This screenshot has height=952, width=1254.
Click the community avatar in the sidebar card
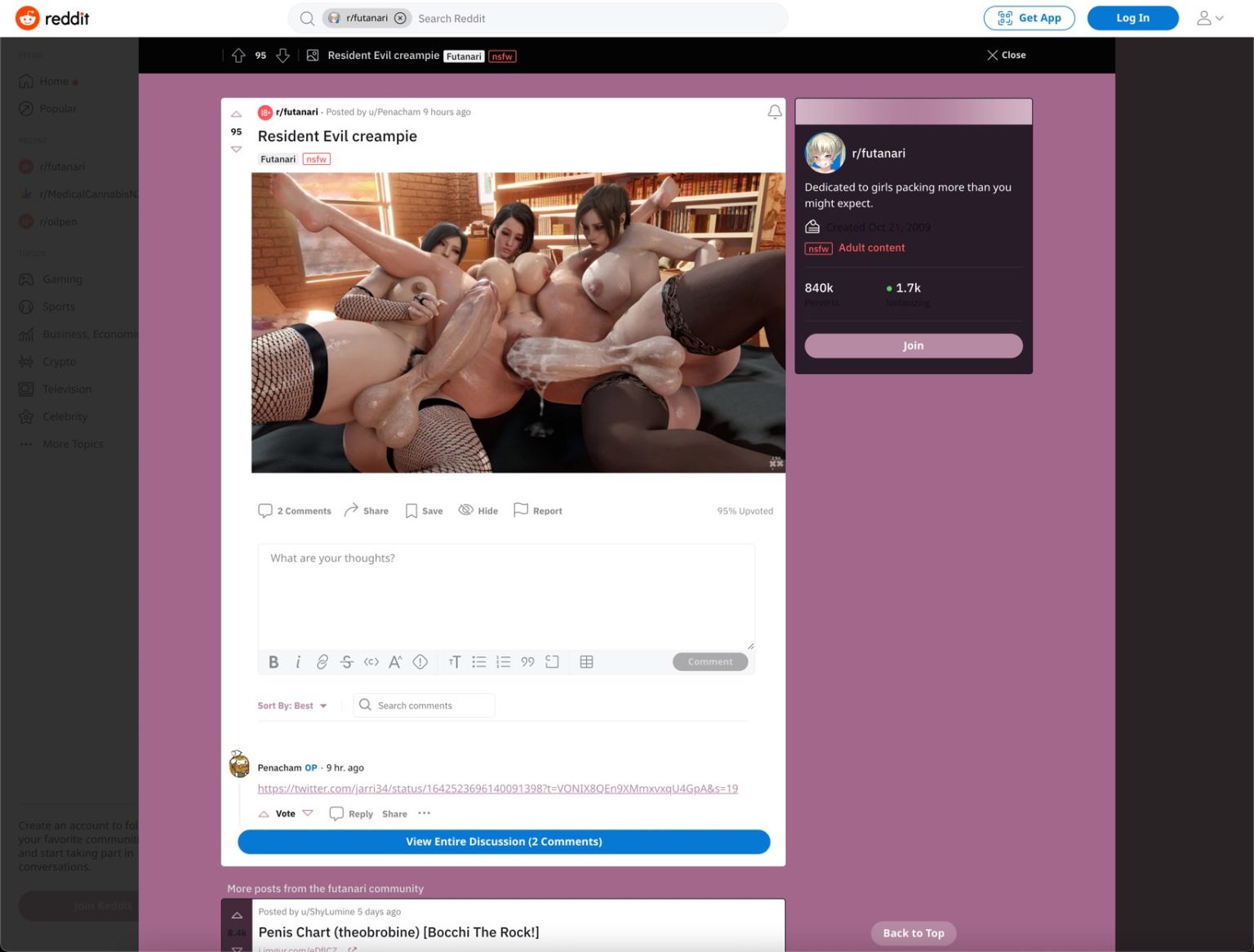(x=825, y=153)
